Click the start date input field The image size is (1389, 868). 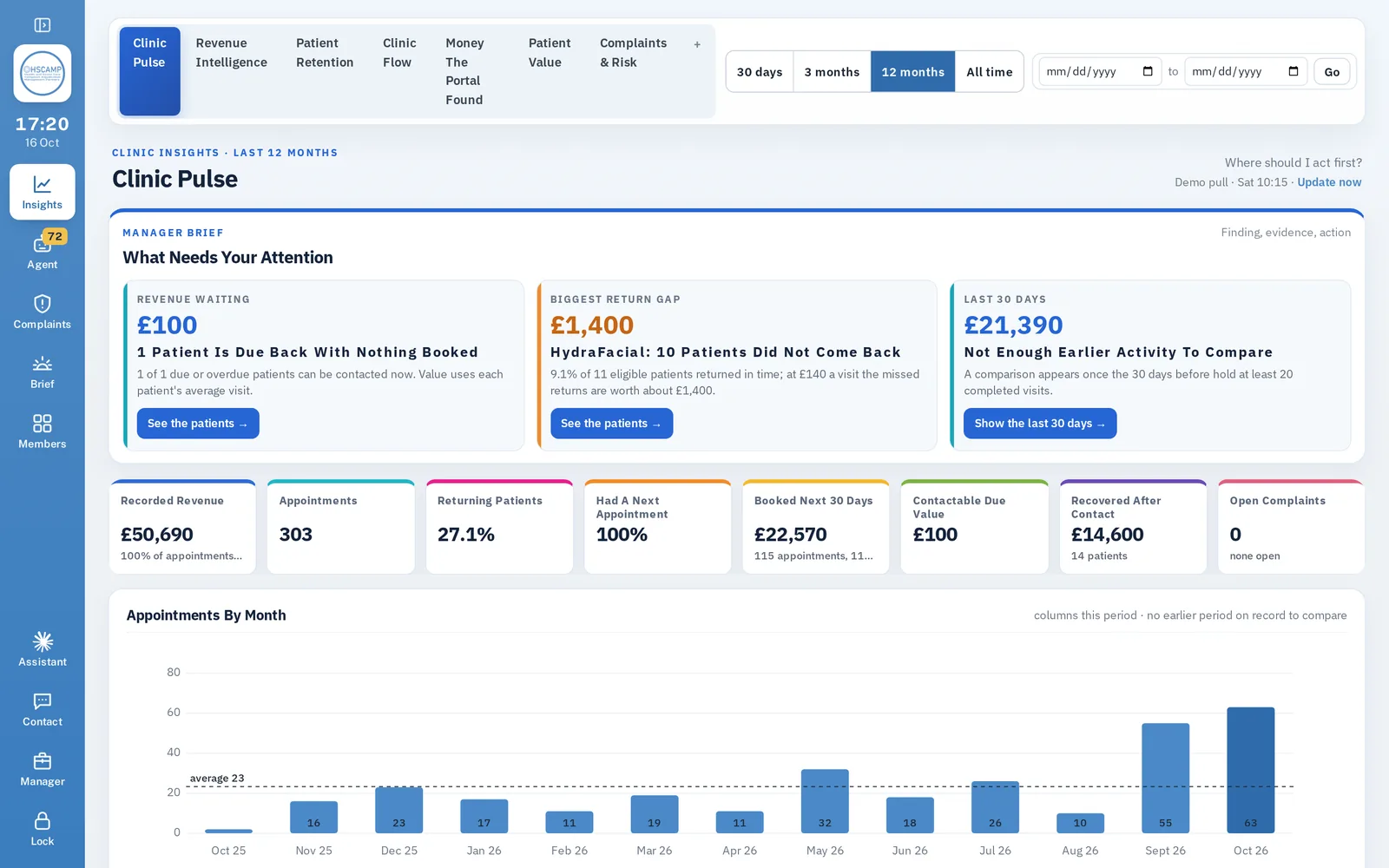1100,71
